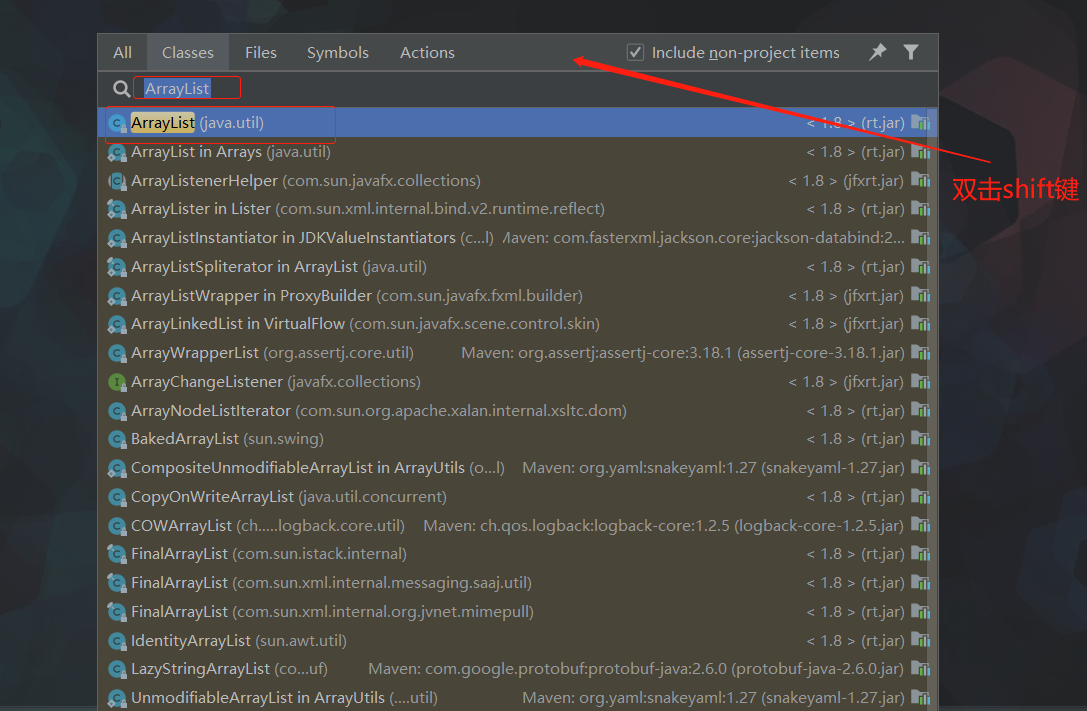Click class icon beside BakedArrayList
1087x711 pixels.
pyautogui.click(x=117, y=439)
